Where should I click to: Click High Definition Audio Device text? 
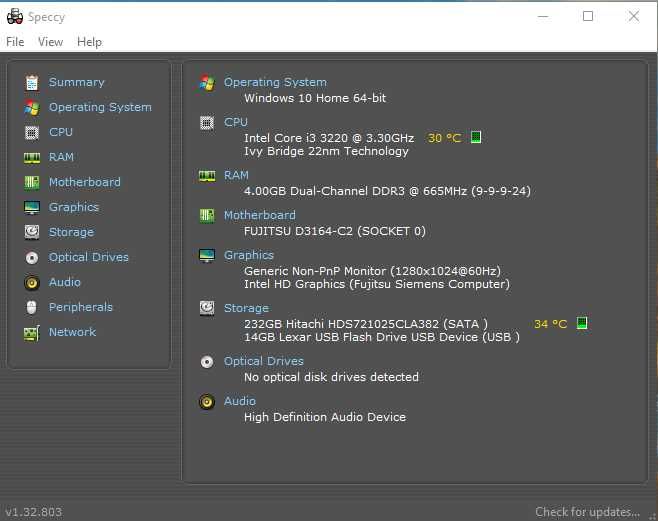325,417
